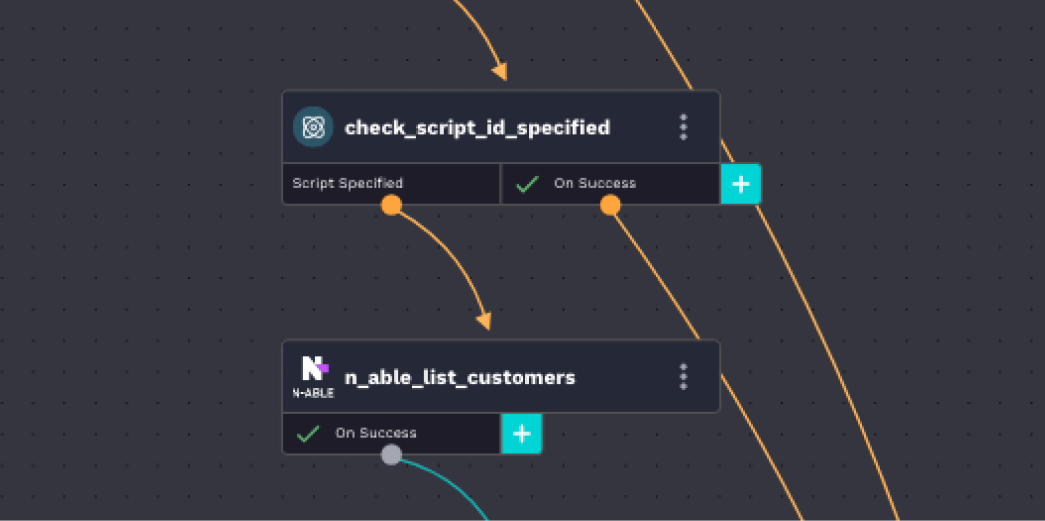This screenshot has height=521, width=1045.
Task: Click the atom icon on check_script_id_specified node
Action: click(313, 127)
